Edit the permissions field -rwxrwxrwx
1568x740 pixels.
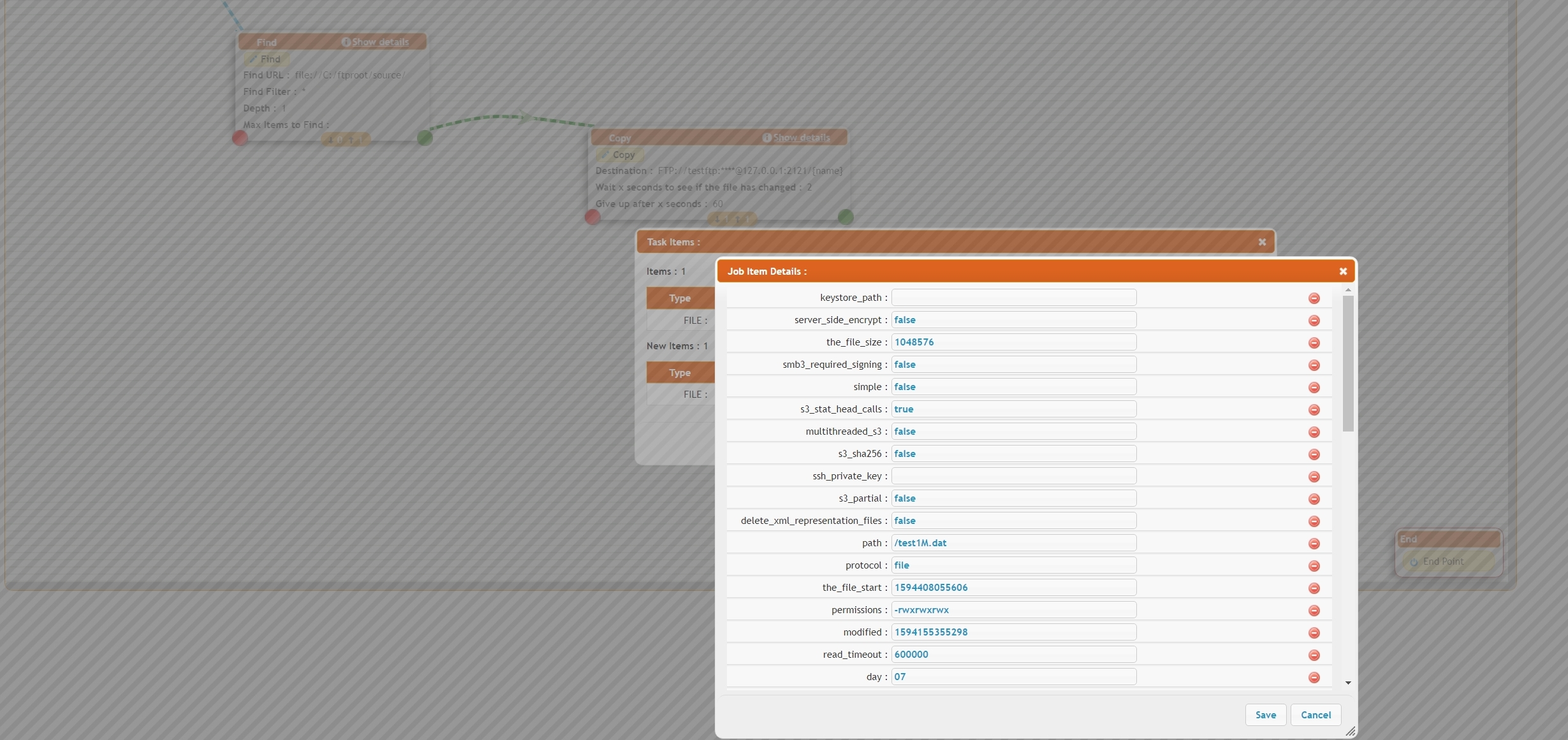click(1013, 610)
